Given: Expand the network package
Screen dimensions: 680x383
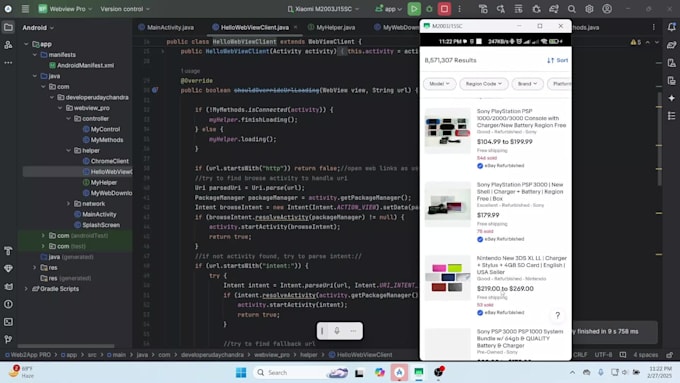Looking at the screenshot, I should [x=69, y=203].
